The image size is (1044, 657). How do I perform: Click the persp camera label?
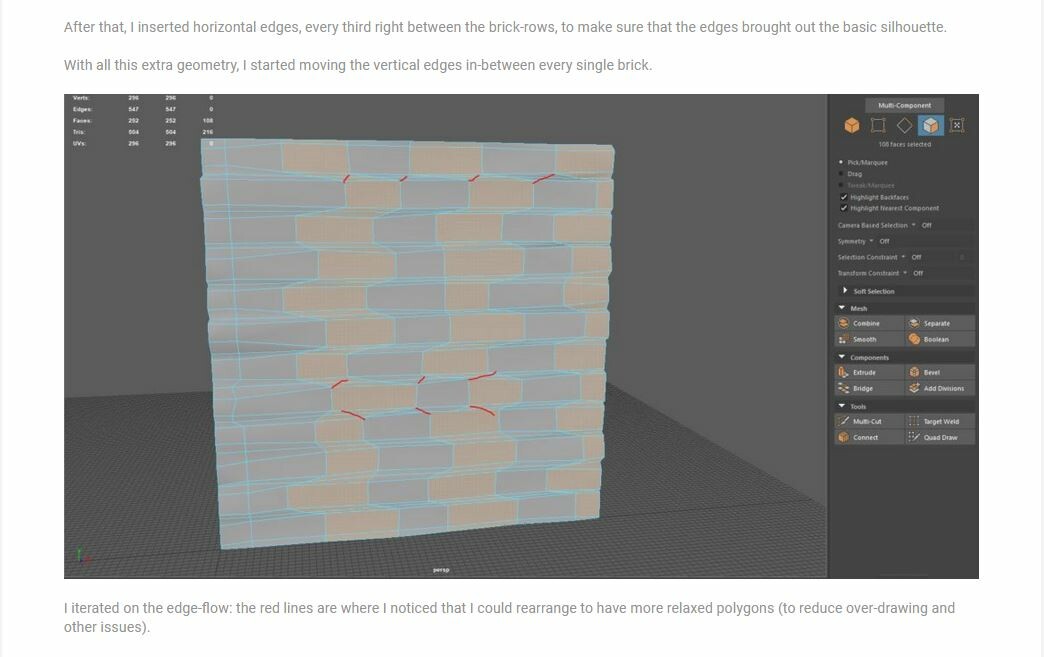[x=441, y=570]
